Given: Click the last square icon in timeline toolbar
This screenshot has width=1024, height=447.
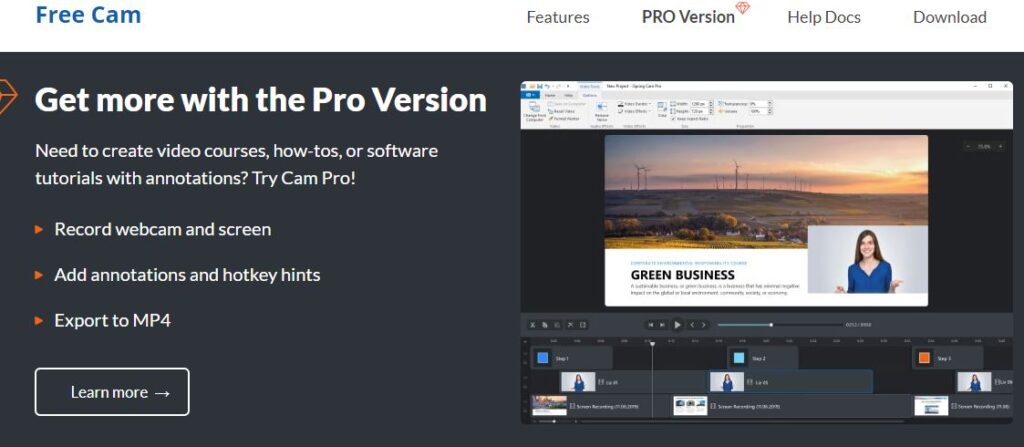Looking at the screenshot, I should [x=583, y=325].
